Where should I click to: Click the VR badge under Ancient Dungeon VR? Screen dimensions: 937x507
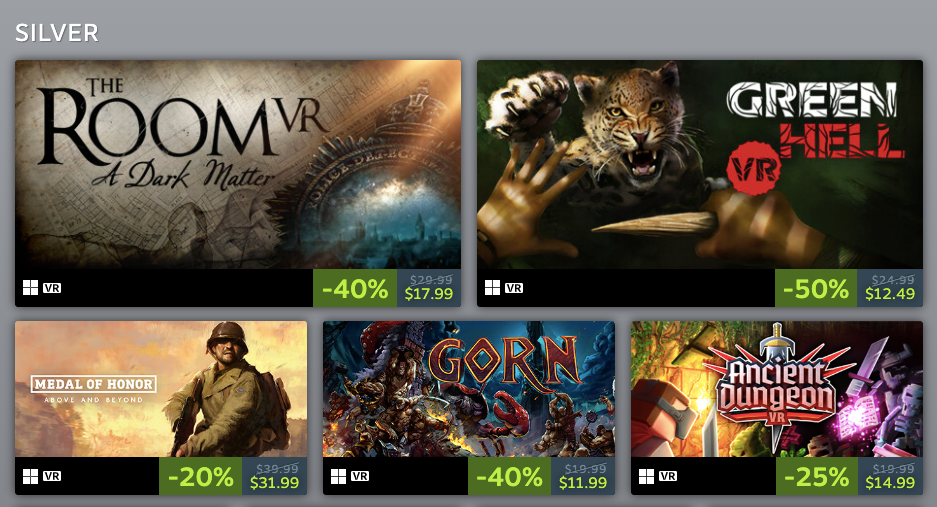668,477
